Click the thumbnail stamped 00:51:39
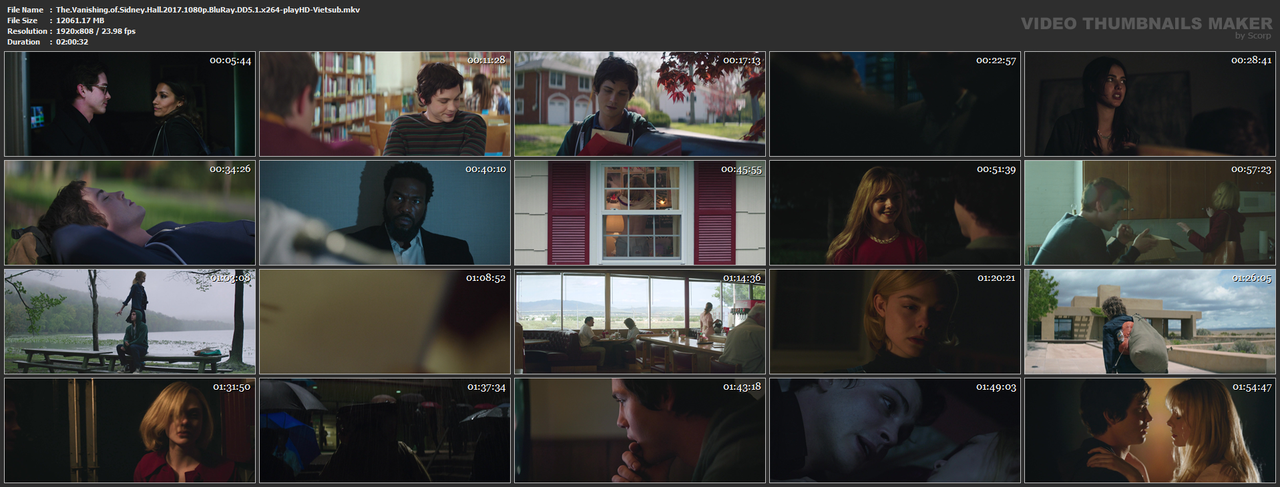The image size is (1280, 487). pyautogui.click(x=895, y=212)
